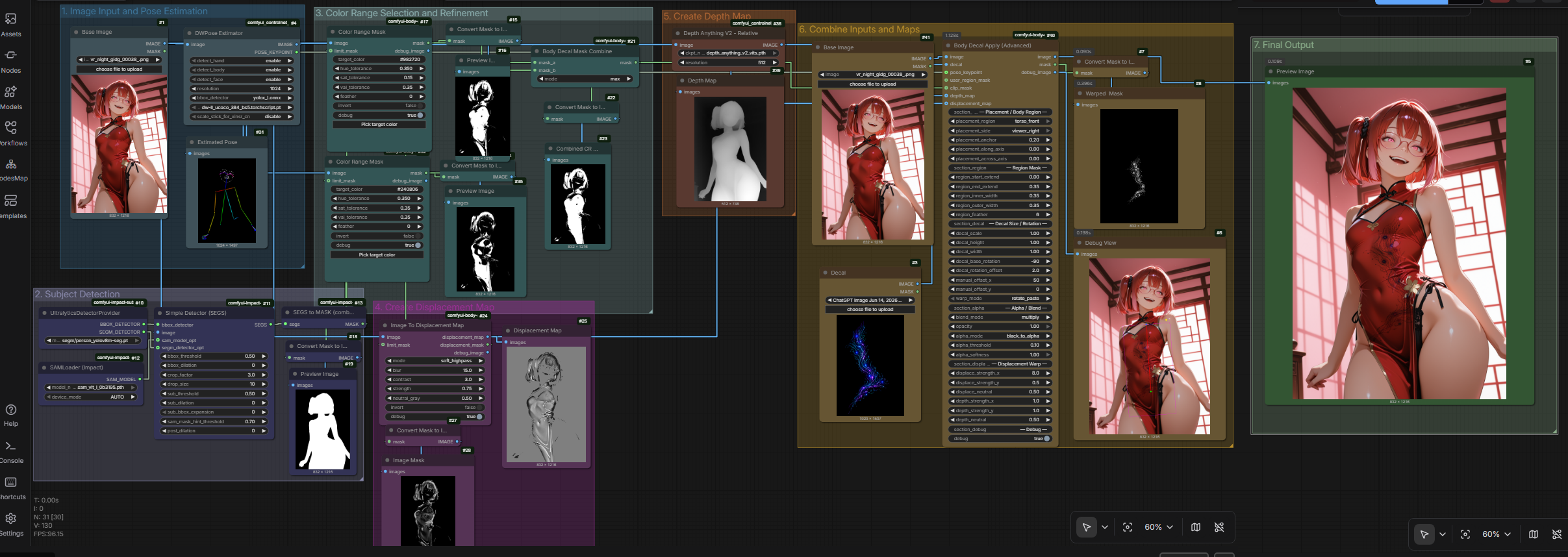Open the placement_region torso_front combo
Screen dimensions: 1568x557
coord(1000,121)
